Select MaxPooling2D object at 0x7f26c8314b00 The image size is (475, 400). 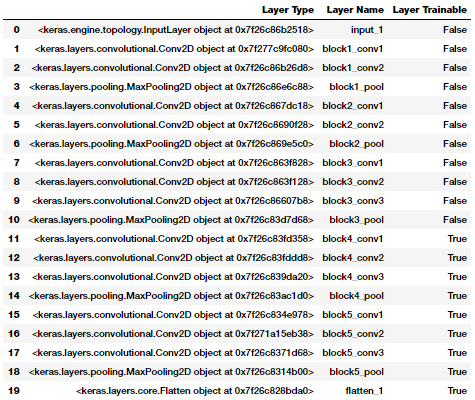pos(171,372)
